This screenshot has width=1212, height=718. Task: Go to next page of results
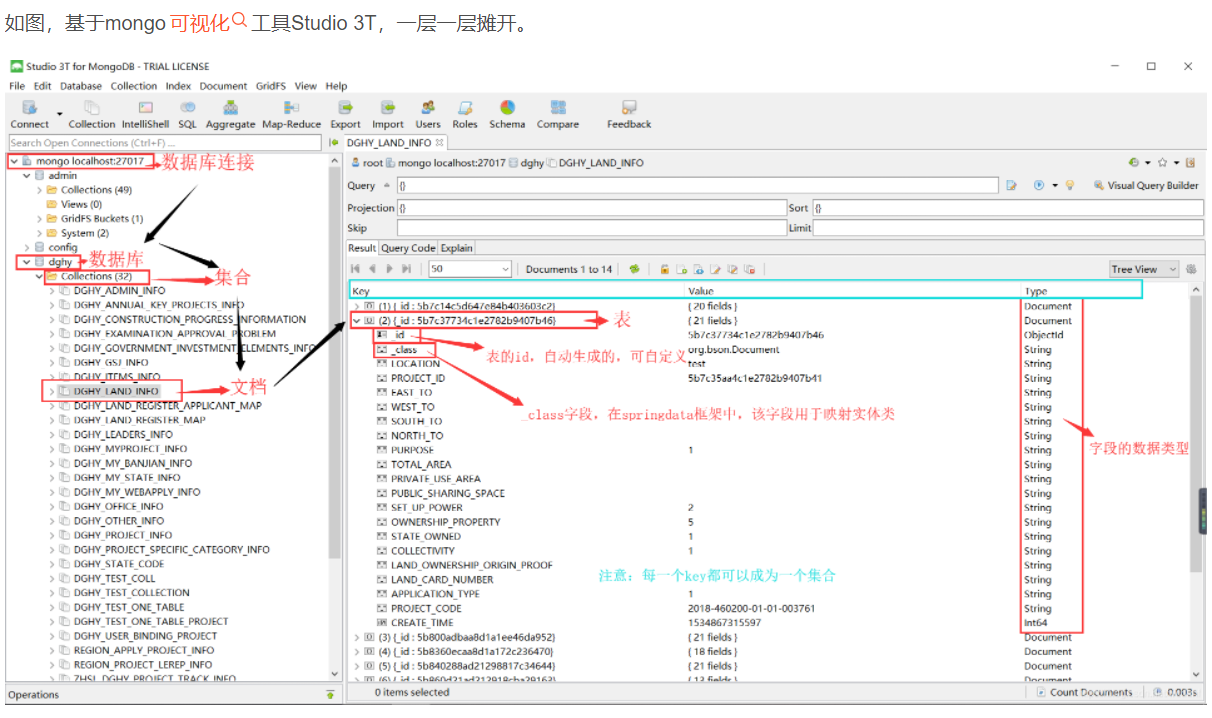[389, 269]
